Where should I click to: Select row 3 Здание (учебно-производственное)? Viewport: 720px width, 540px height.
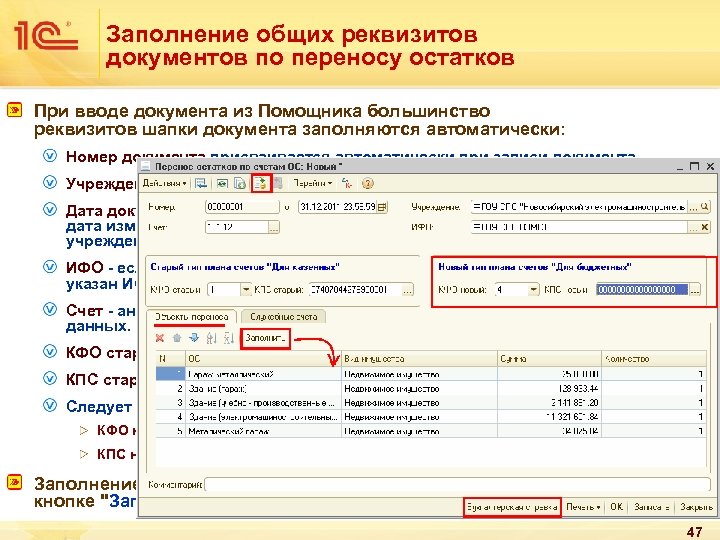pyautogui.click(x=431, y=403)
